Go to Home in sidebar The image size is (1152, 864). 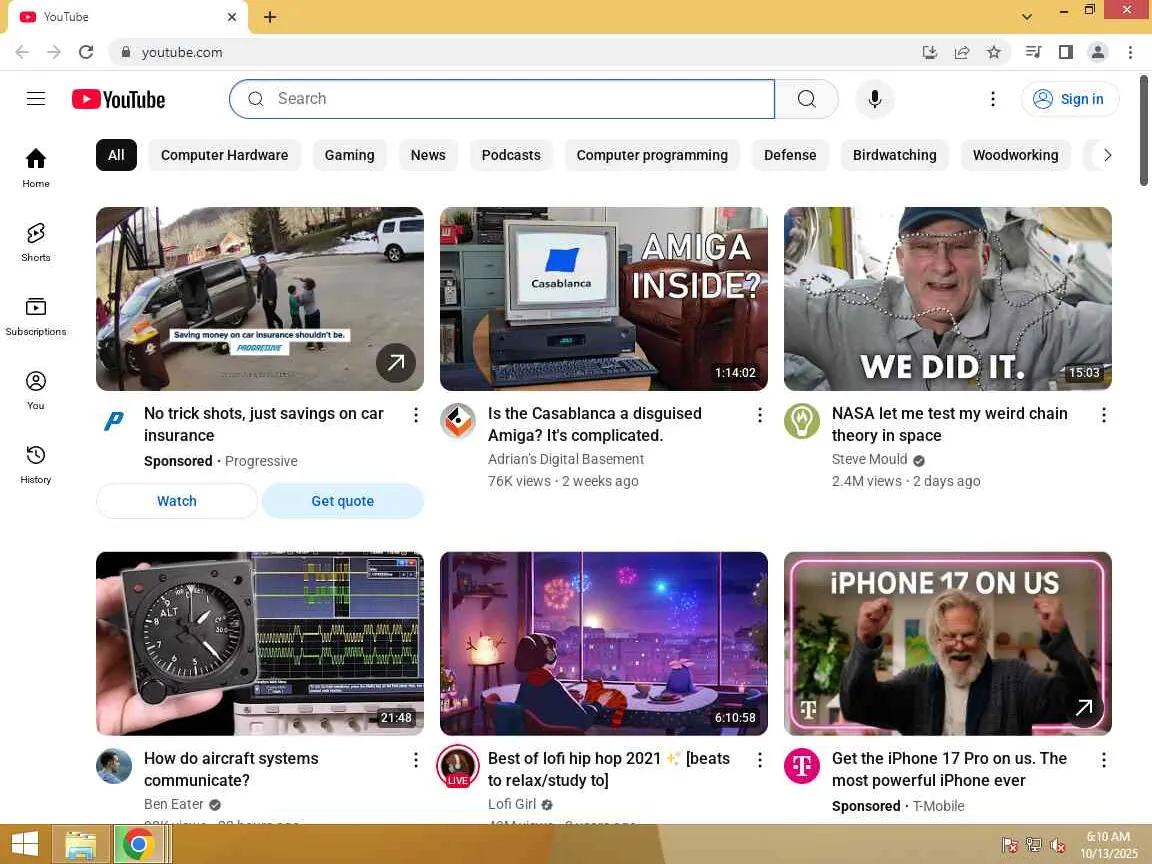[x=36, y=168]
